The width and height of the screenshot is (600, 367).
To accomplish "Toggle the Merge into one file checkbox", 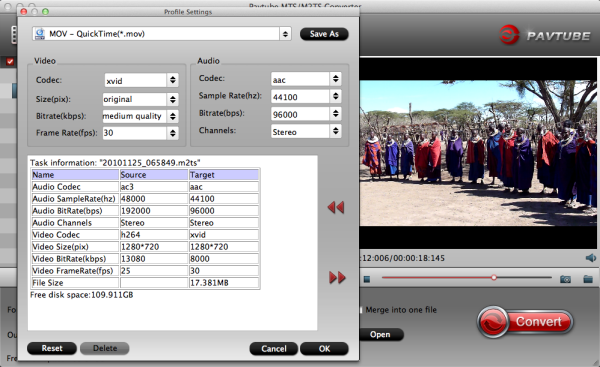I will [361, 310].
